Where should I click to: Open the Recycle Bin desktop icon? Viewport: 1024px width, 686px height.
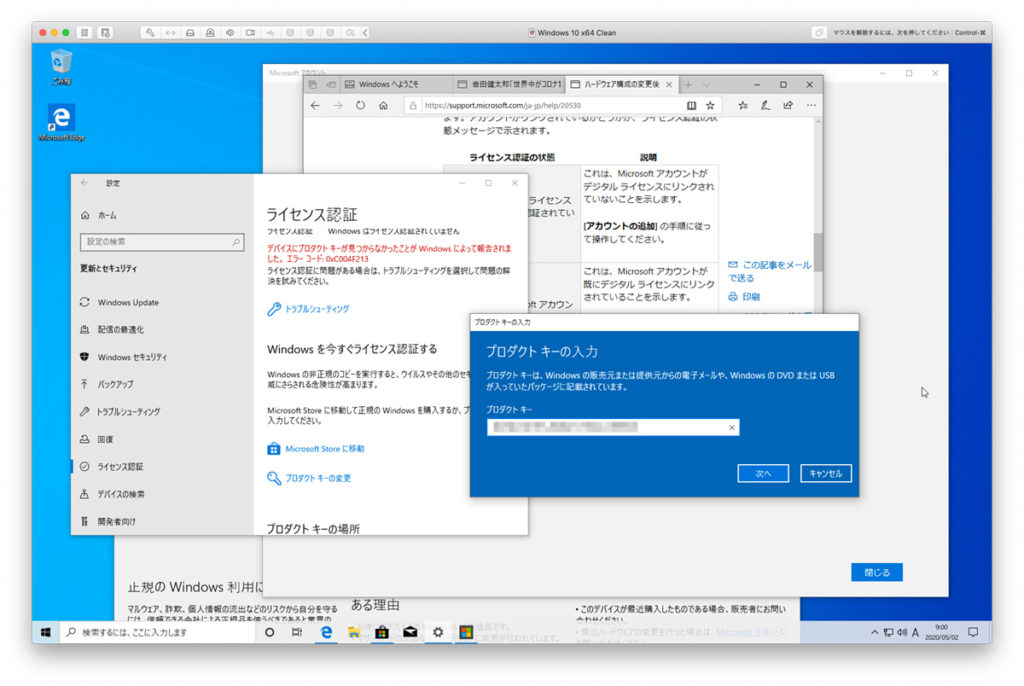point(61,66)
